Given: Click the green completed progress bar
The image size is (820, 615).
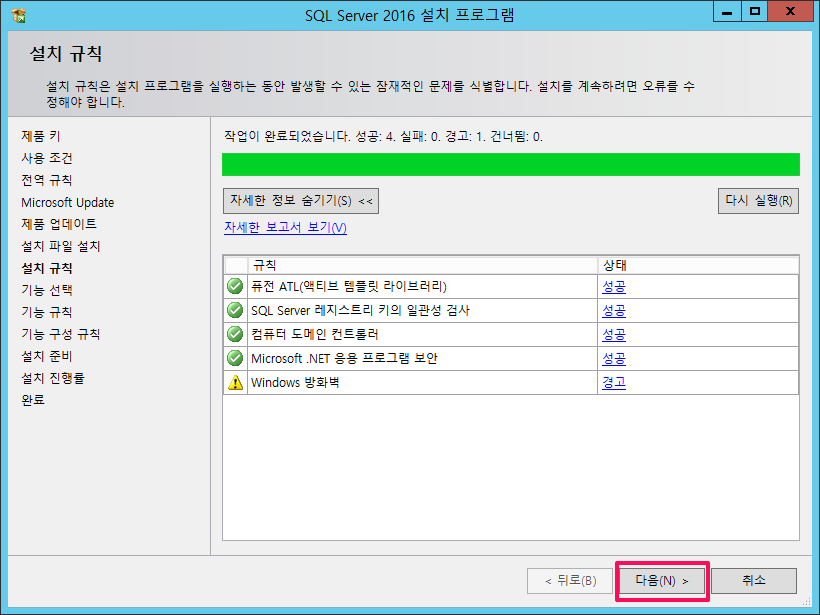Looking at the screenshot, I should tap(511, 164).
